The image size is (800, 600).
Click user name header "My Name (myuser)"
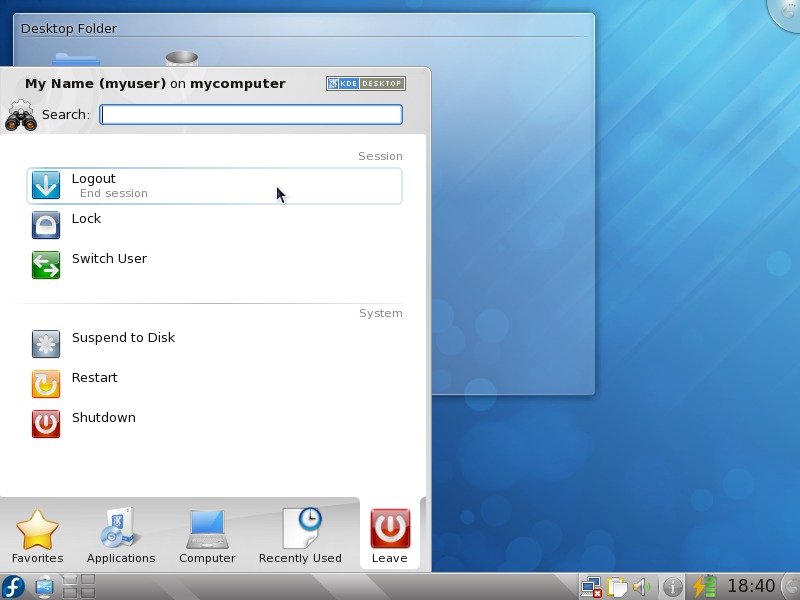coord(95,83)
